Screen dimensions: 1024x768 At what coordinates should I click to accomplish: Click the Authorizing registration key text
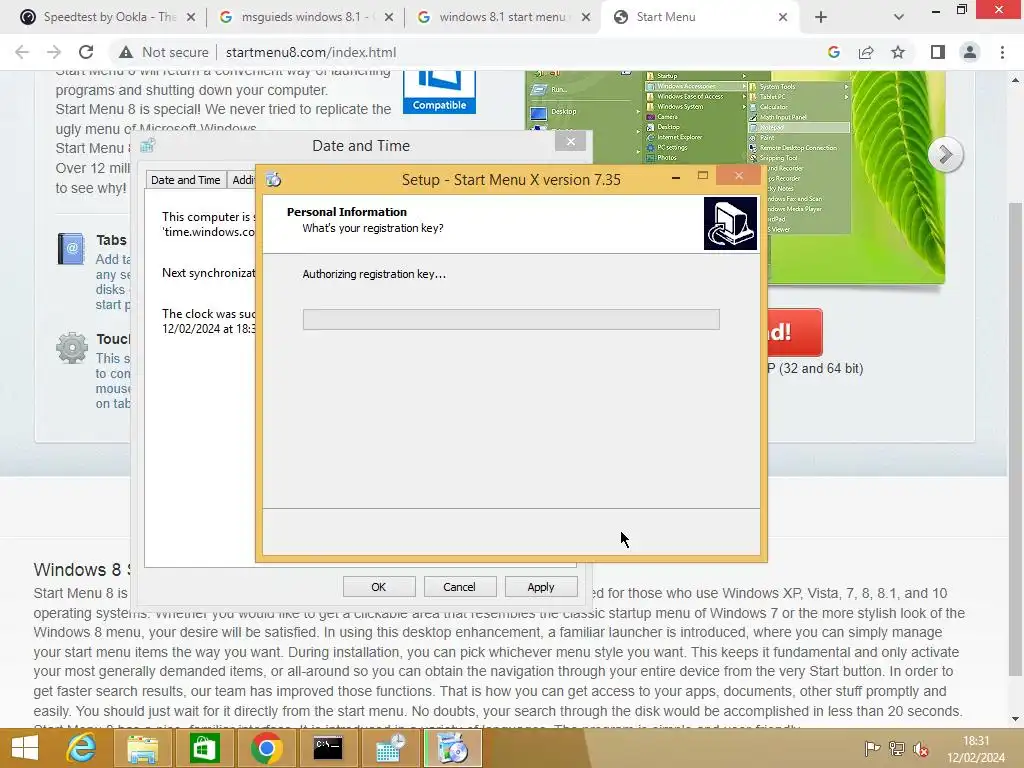pyautogui.click(x=374, y=274)
